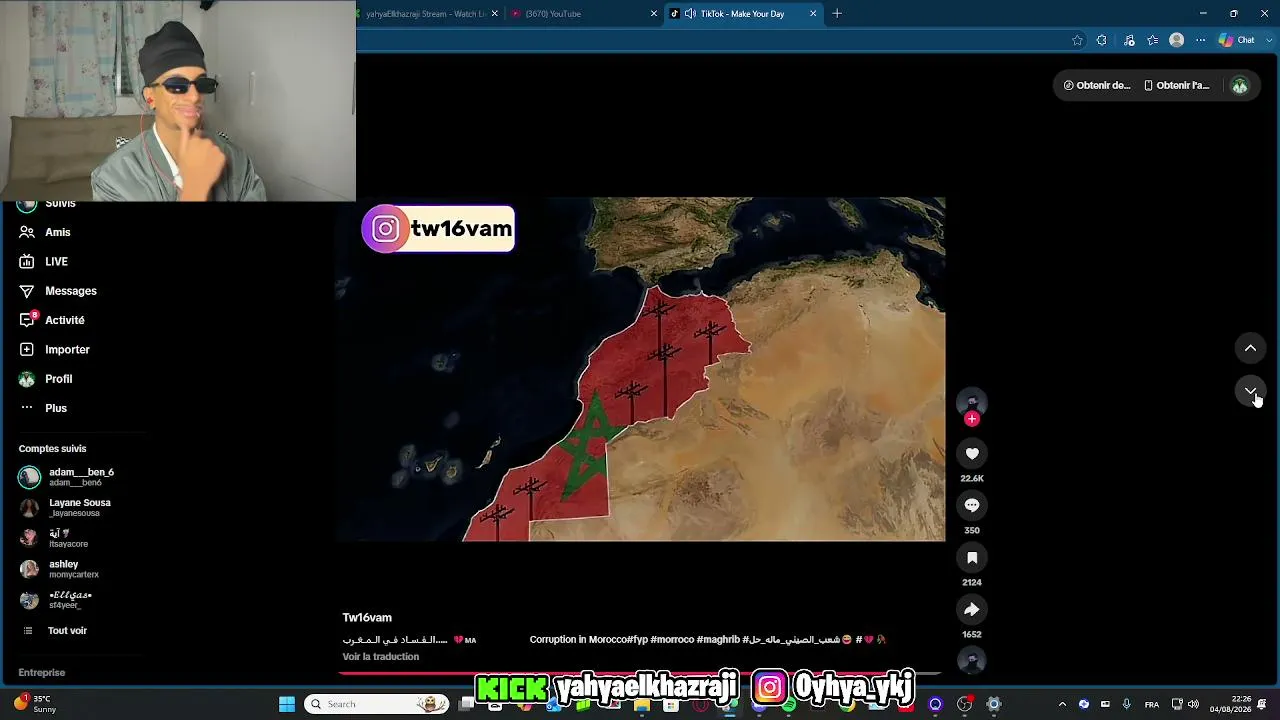Screen dimensions: 1280x720
Task: Open a new browser tab
Action: click(837, 14)
